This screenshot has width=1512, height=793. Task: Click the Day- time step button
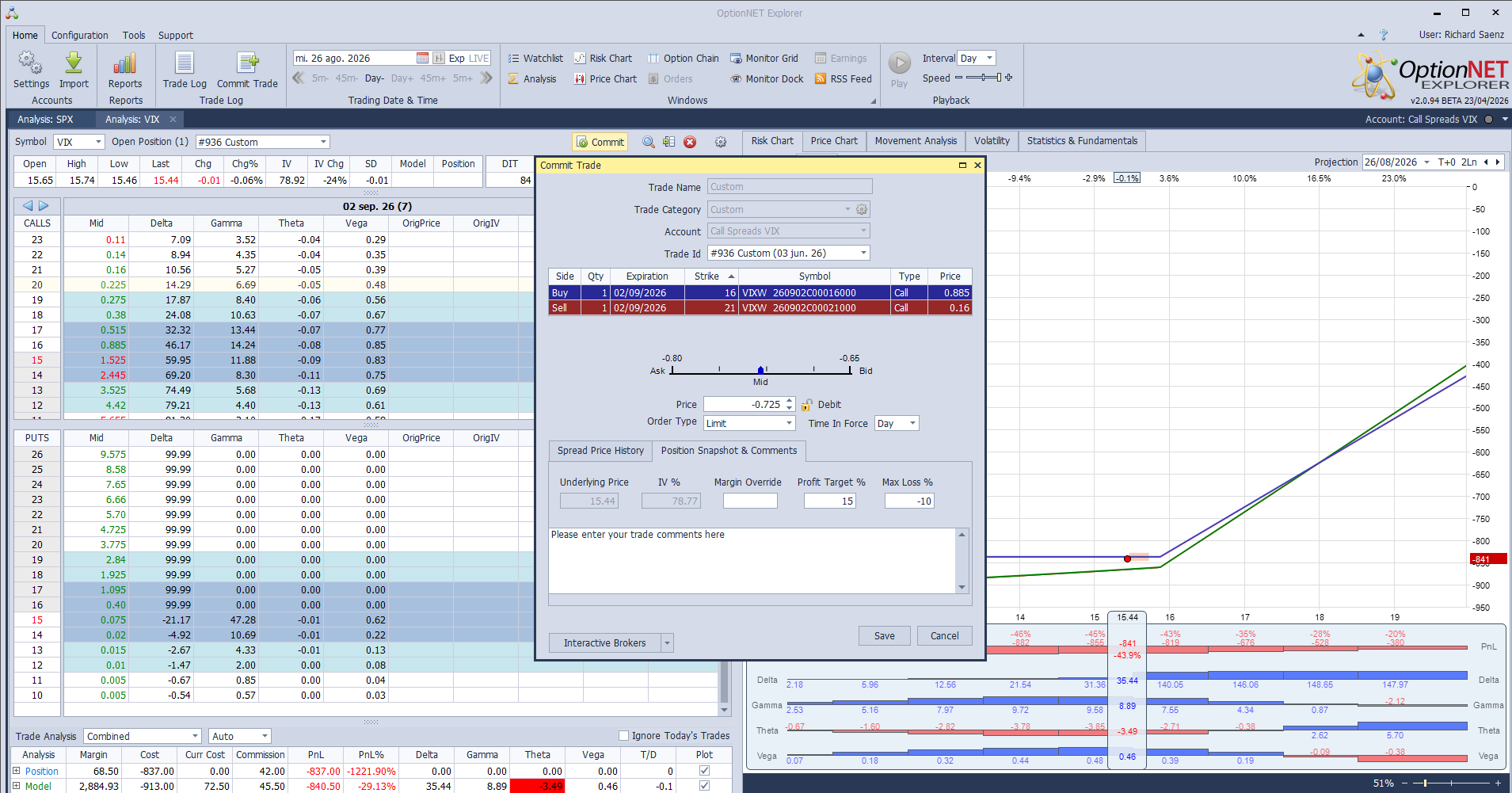pyautogui.click(x=374, y=78)
